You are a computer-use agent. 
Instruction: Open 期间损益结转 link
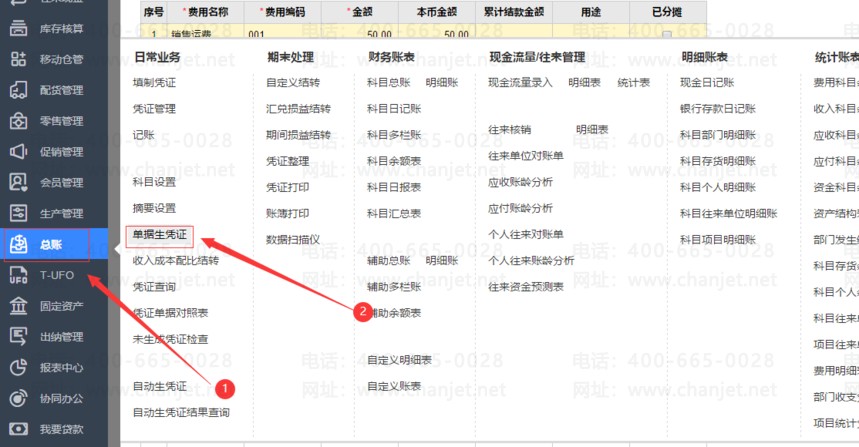tap(298, 135)
